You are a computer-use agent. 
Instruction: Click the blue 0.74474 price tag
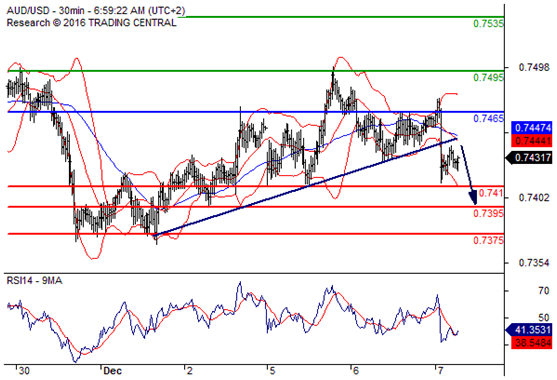532,127
